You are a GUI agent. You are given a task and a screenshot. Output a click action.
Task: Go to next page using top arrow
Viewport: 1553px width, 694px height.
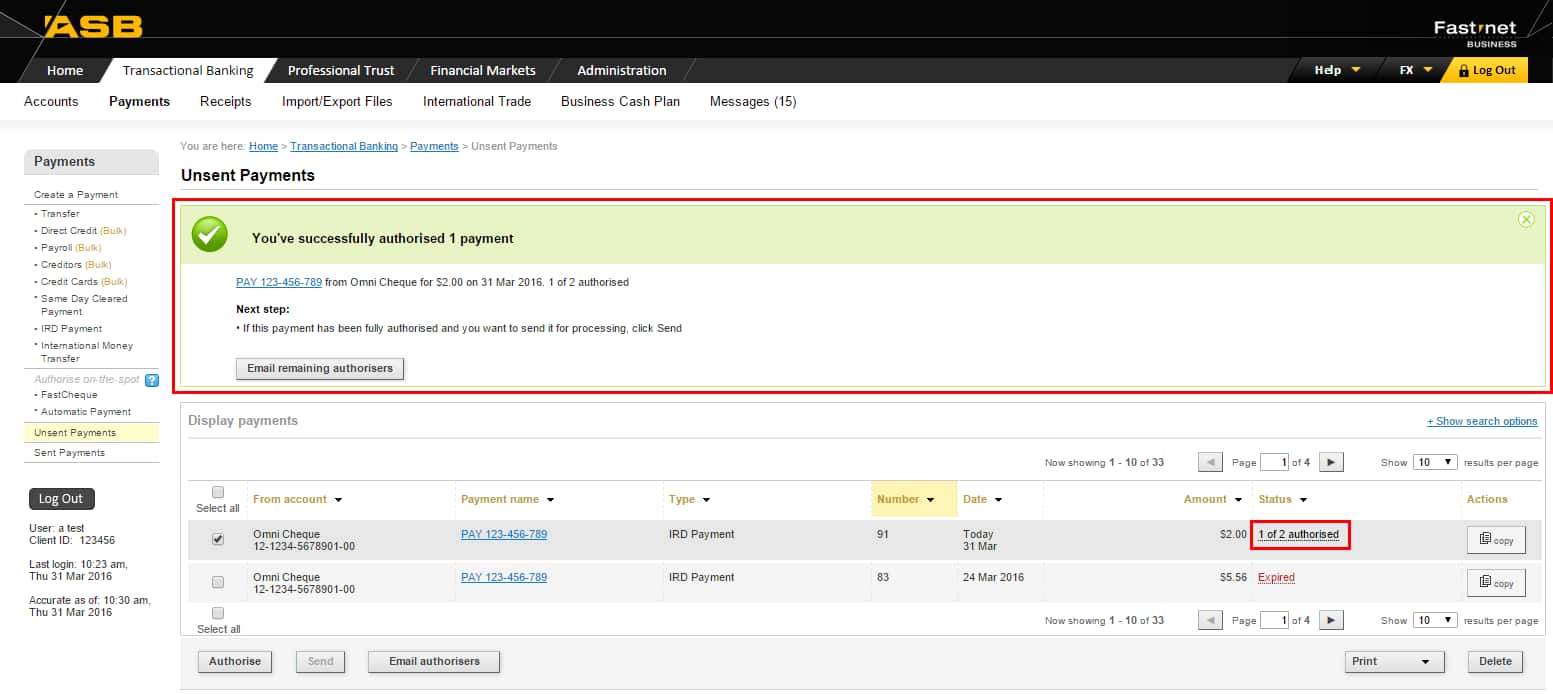coord(1330,462)
